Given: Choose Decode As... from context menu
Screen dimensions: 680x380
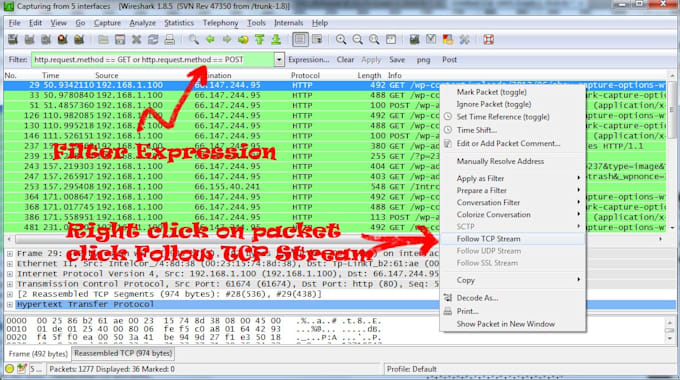Looking at the screenshot, I should 513,298.
